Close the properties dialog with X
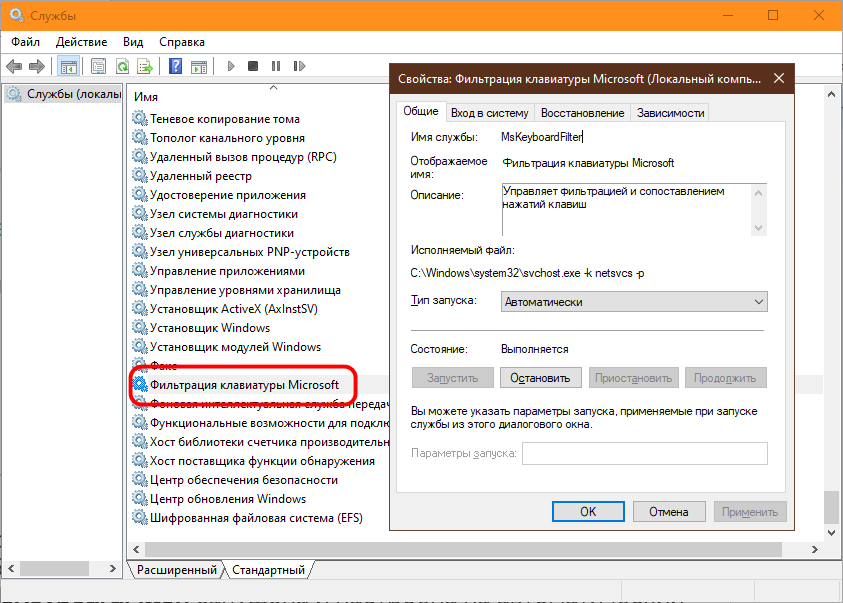 778,78
